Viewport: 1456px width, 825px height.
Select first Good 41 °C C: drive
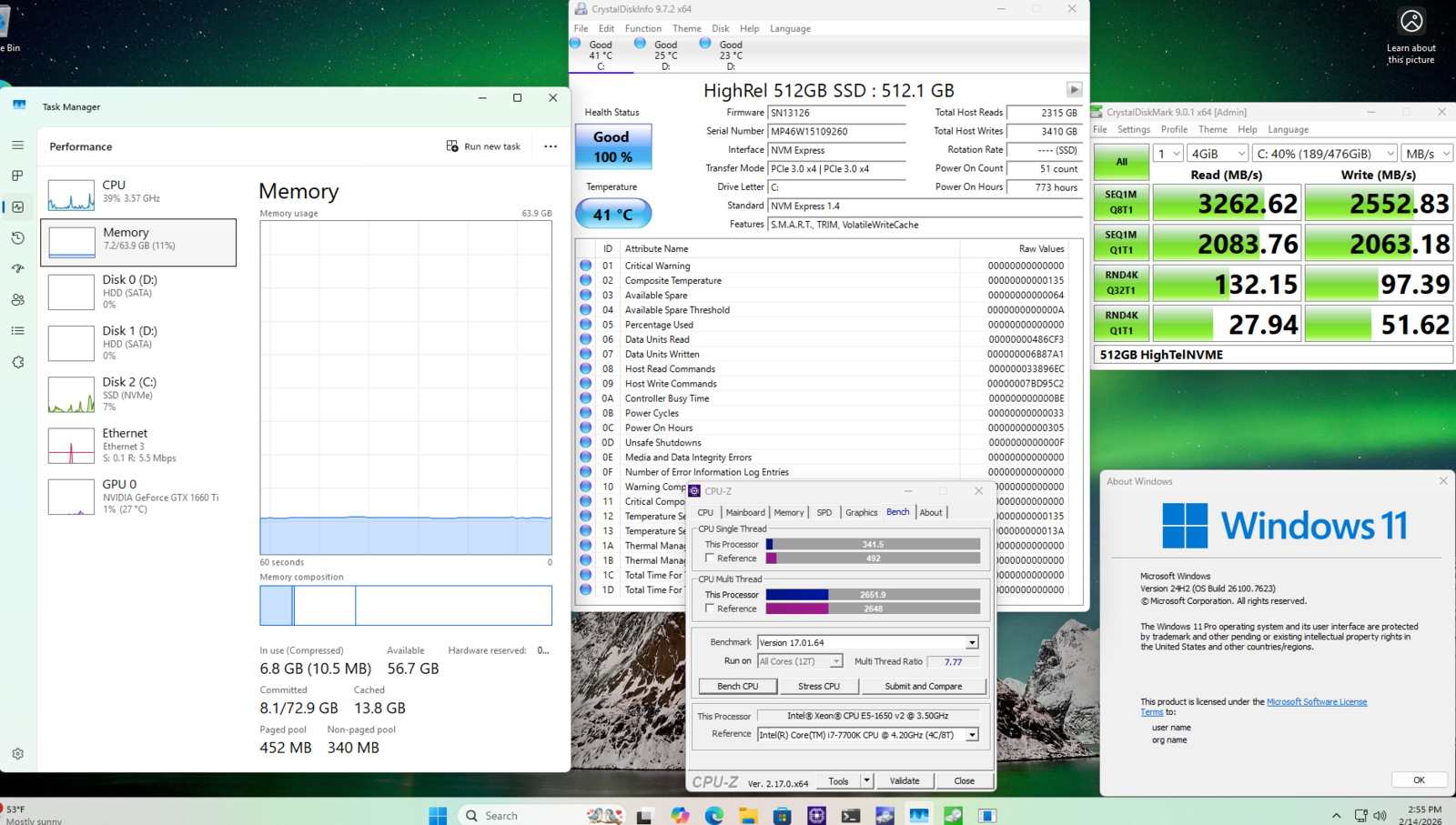point(600,54)
